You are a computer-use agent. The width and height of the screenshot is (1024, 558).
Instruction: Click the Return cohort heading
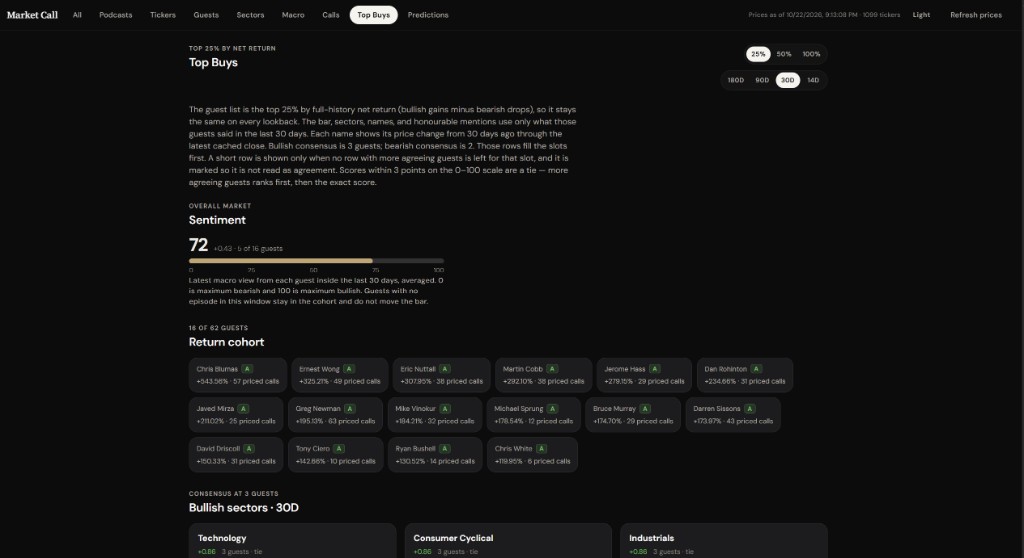coord(227,342)
